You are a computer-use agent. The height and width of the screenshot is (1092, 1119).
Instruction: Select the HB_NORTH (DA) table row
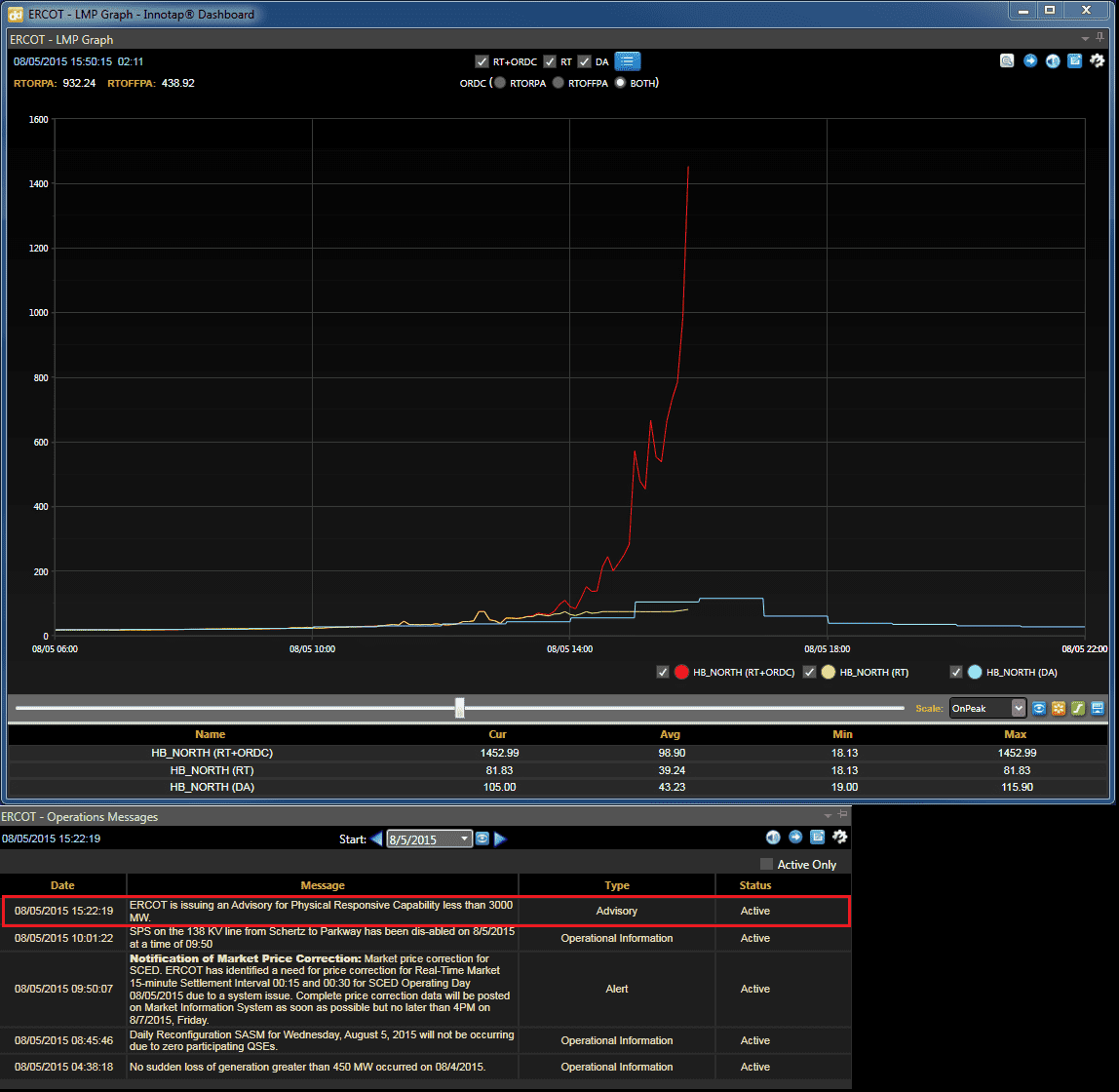[558, 787]
